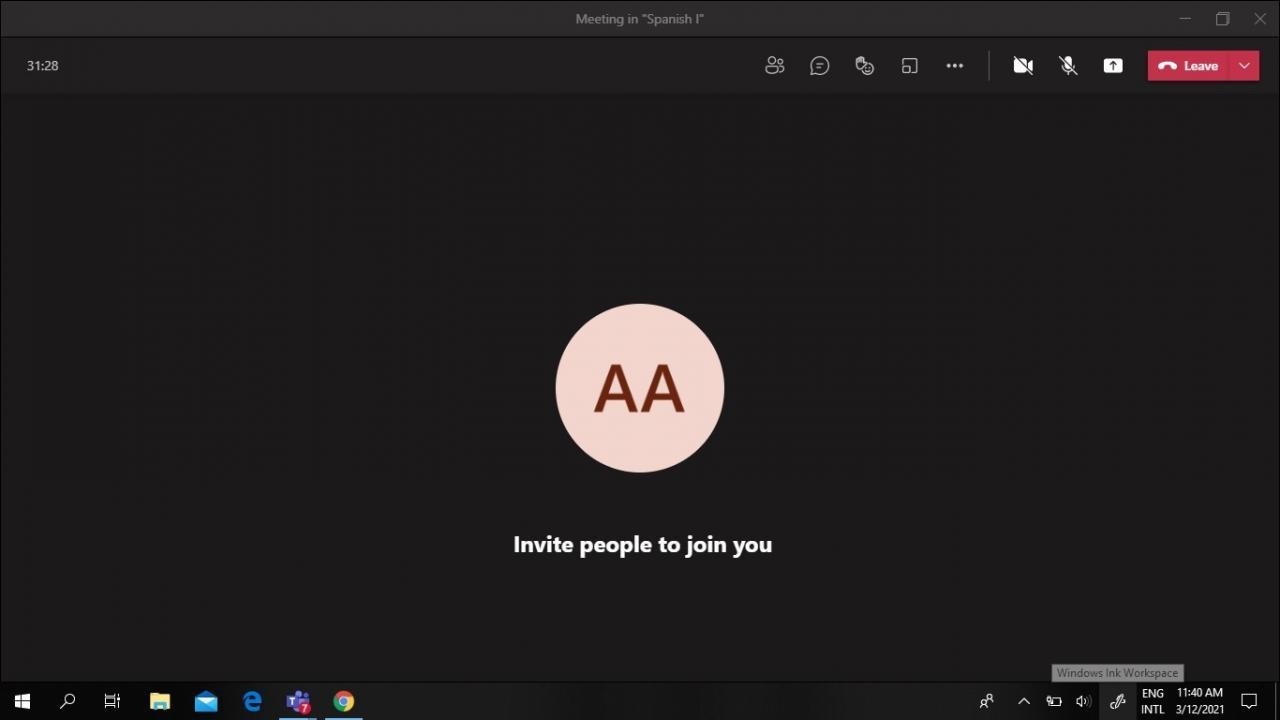Expand the hidden system tray icons

pos(1023,701)
